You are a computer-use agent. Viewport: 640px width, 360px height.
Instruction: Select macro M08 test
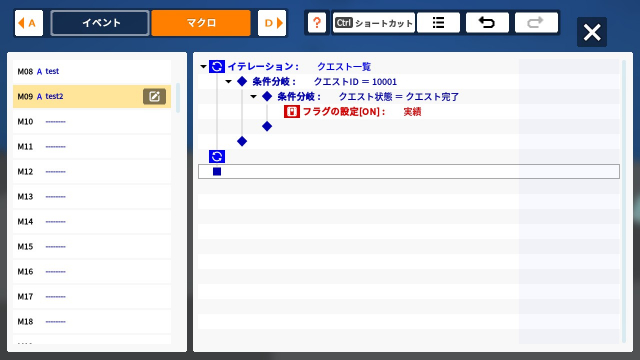[x=92, y=71]
